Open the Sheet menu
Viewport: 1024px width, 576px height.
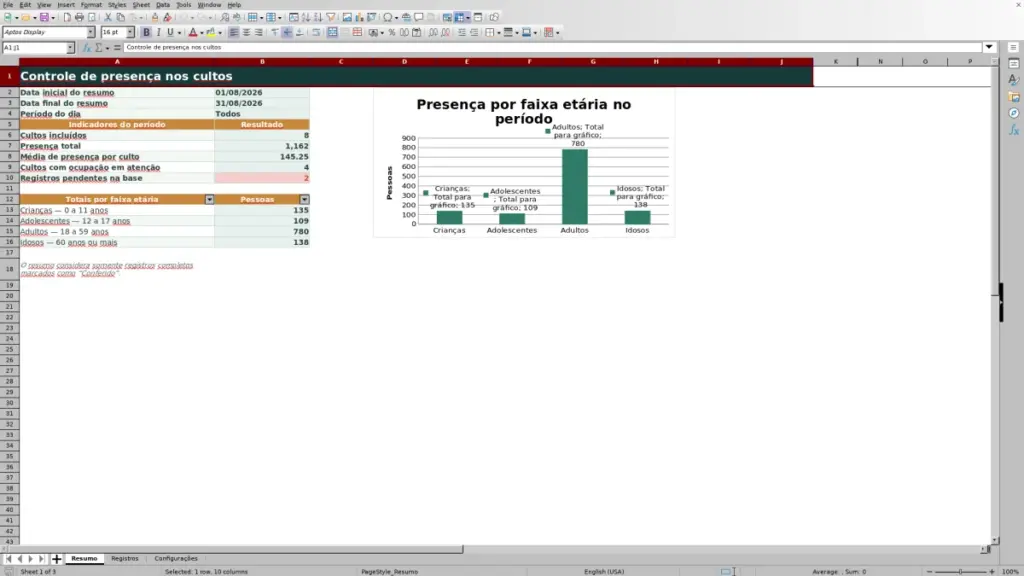click(x=141, y=5)
